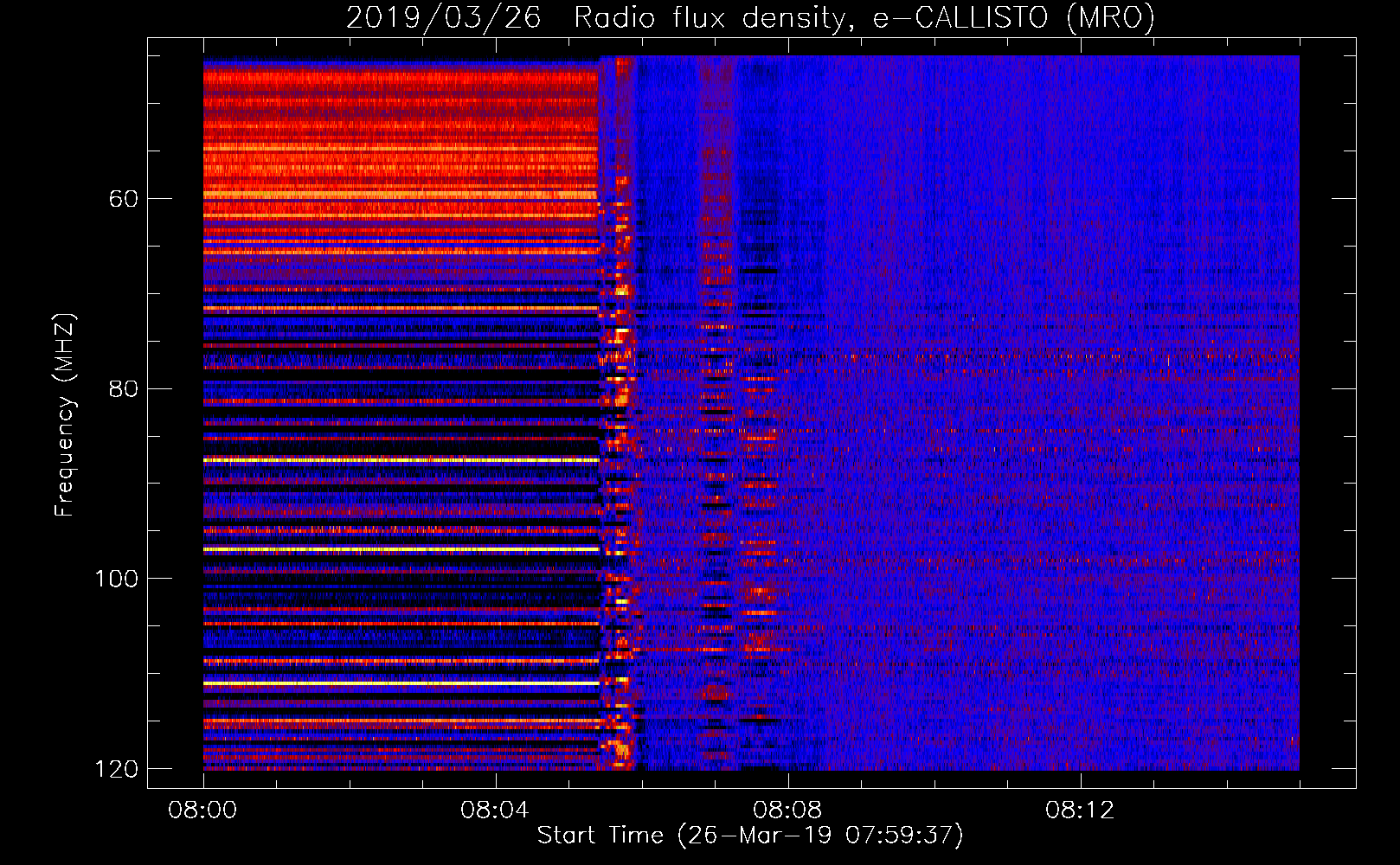Click the 08:12 time tick label

[x=1080, y=811]
